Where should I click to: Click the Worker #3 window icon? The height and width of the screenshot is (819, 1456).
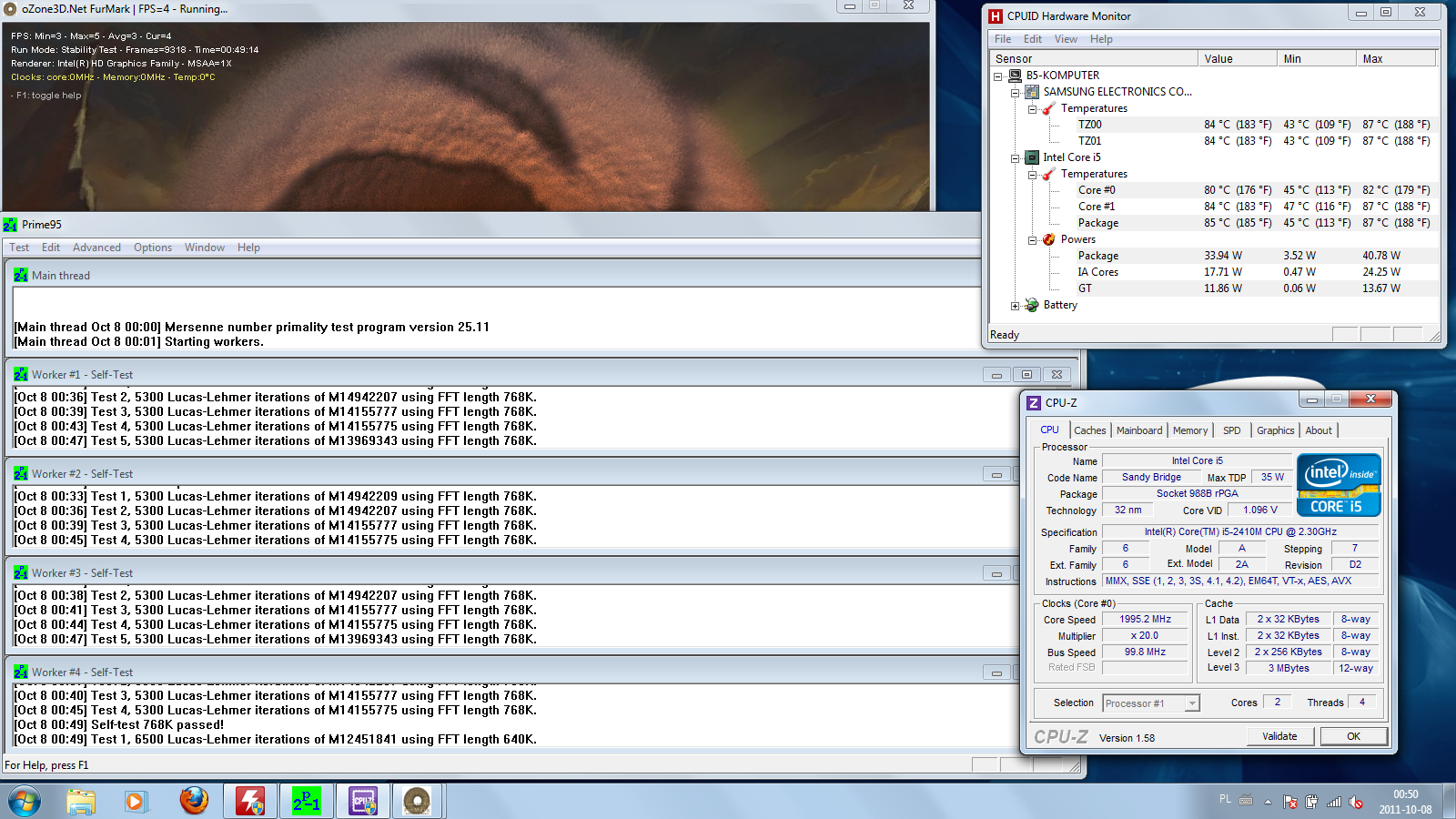(21, 572)
